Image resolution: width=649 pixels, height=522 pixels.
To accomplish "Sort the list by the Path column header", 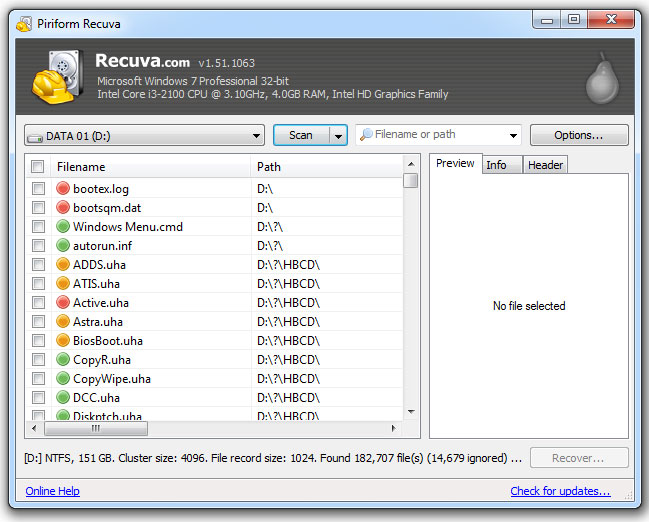I will (x=325, y=167).
